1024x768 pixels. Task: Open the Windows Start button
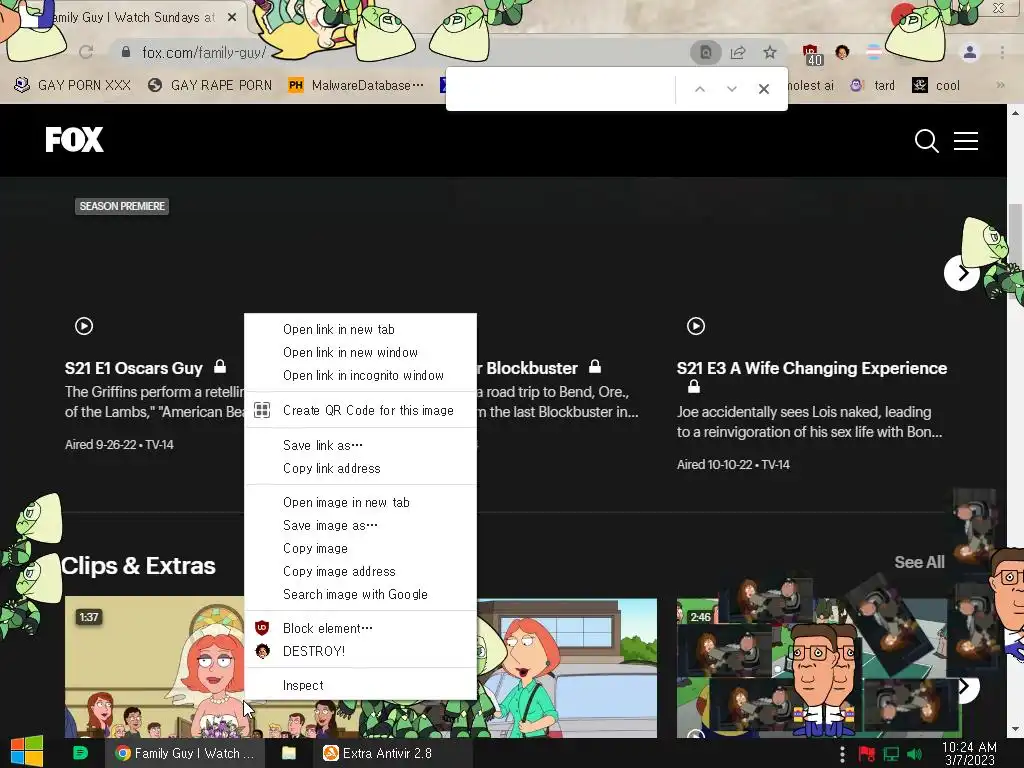coord(27,752)
